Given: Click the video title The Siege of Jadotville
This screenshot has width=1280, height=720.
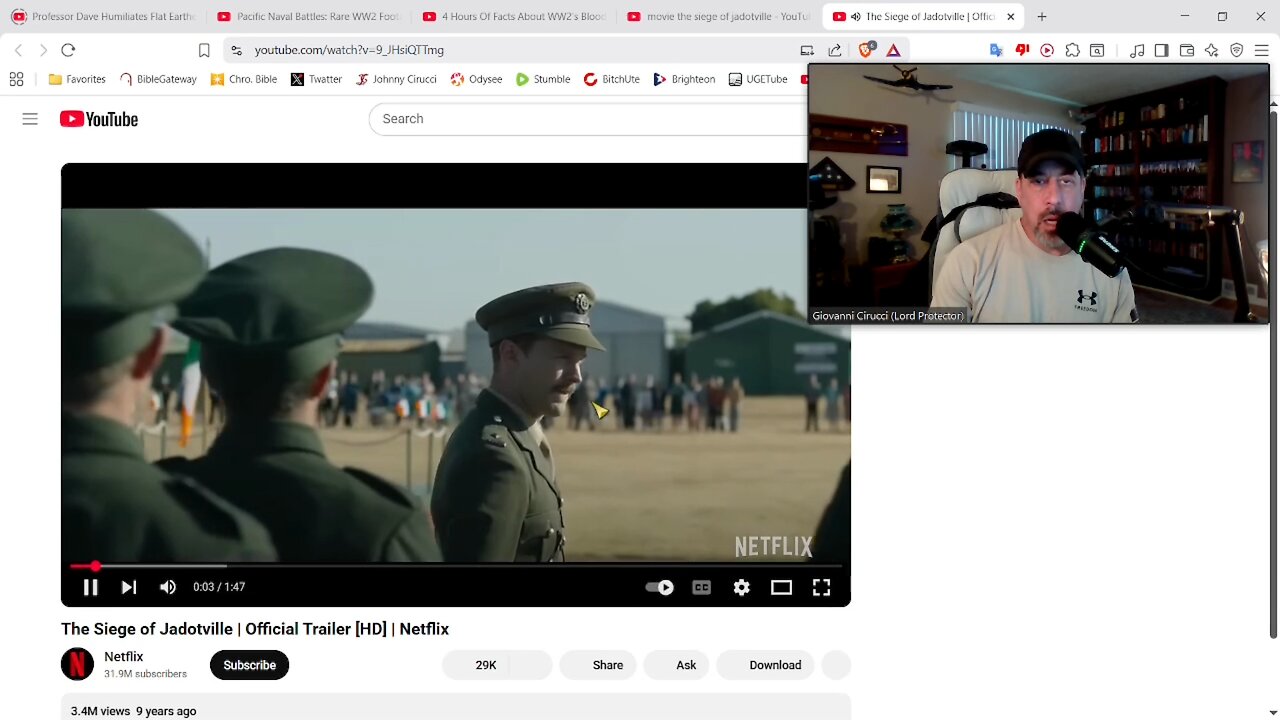Looking at the screenshot, I should 255,629.
